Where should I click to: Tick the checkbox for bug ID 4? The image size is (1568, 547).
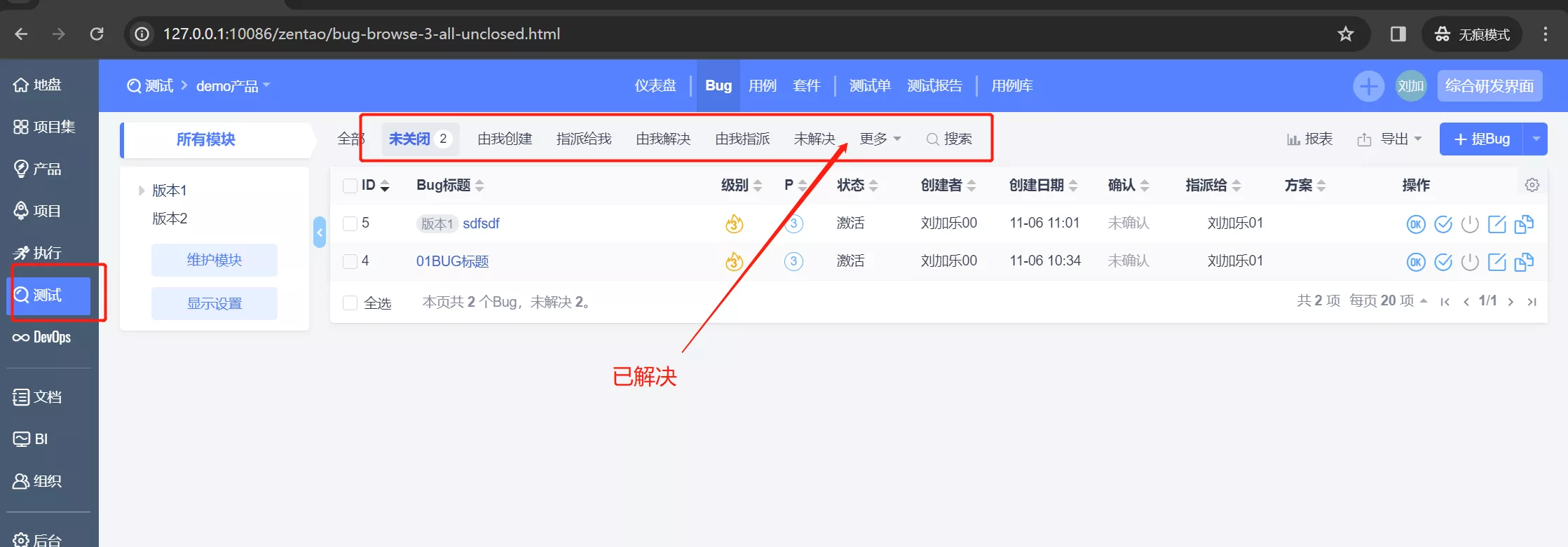click(350, 261)
